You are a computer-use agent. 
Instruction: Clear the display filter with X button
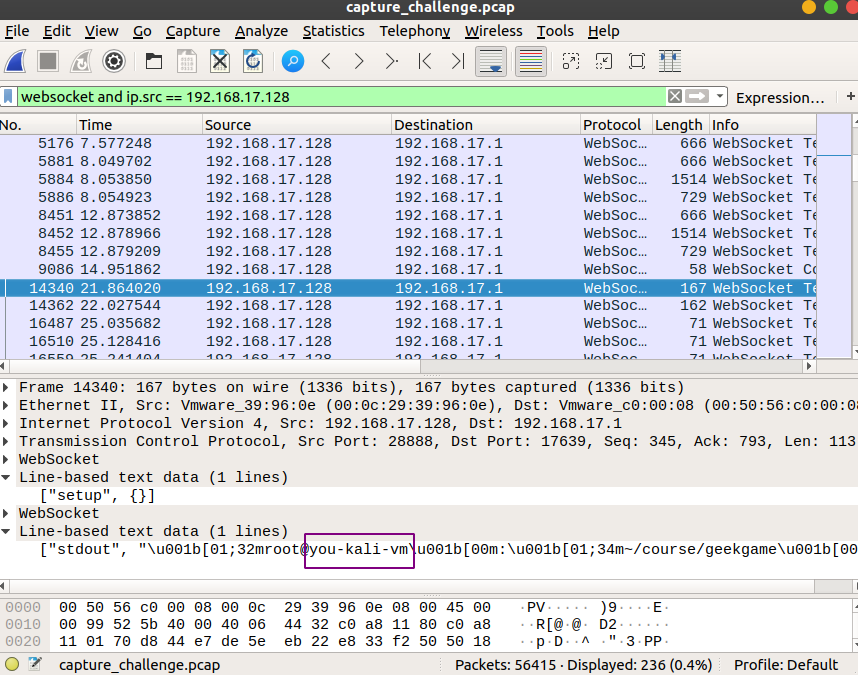(x=675, y=97)
